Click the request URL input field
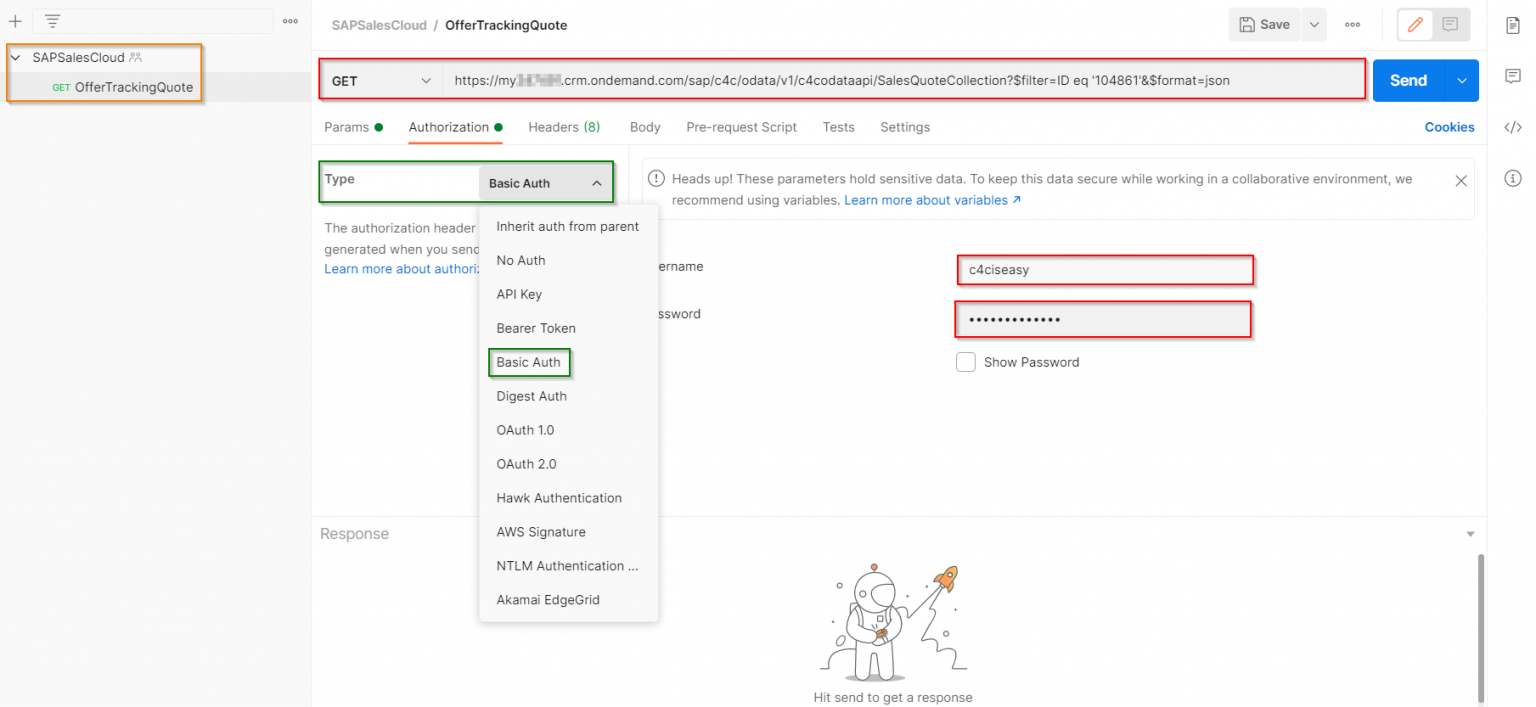This screenshot has height=707, width=1536. point(900,80)
